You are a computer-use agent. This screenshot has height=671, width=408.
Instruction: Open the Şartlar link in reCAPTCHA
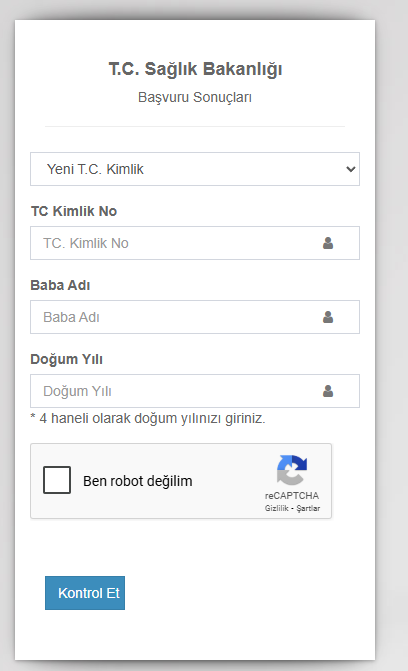(308, 508)
